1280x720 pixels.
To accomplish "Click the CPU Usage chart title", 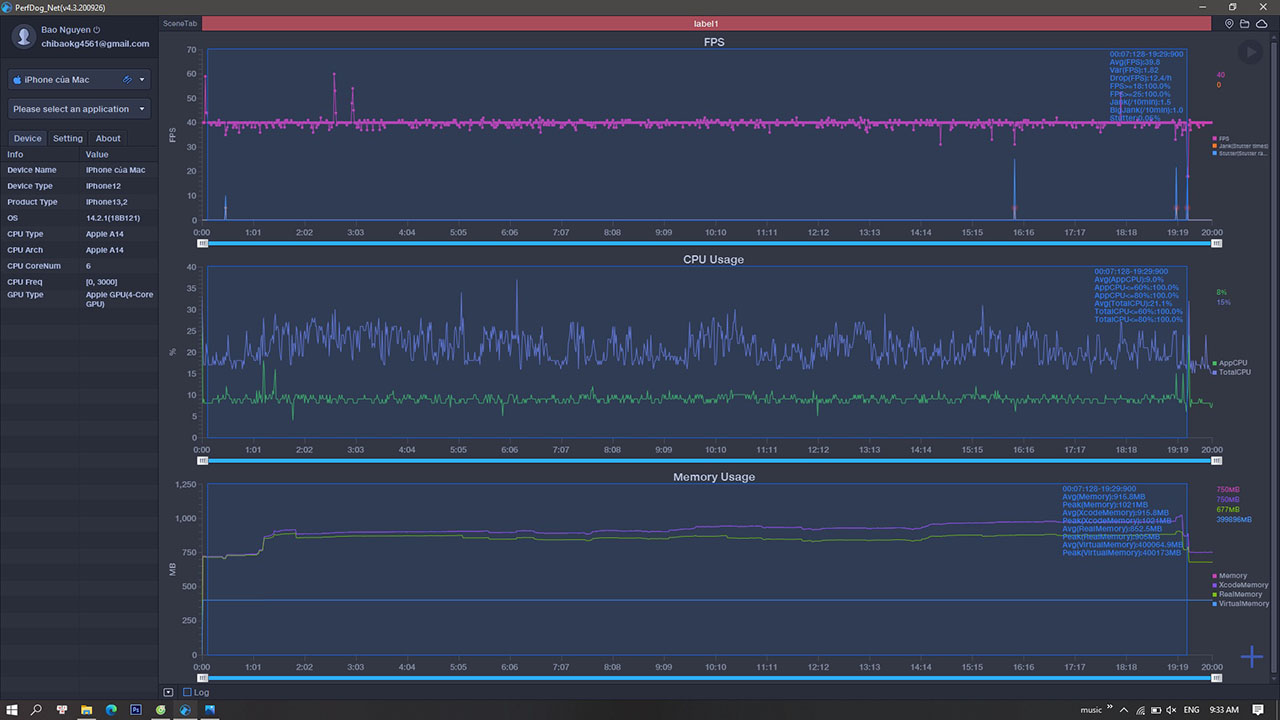I will [713, 259].
